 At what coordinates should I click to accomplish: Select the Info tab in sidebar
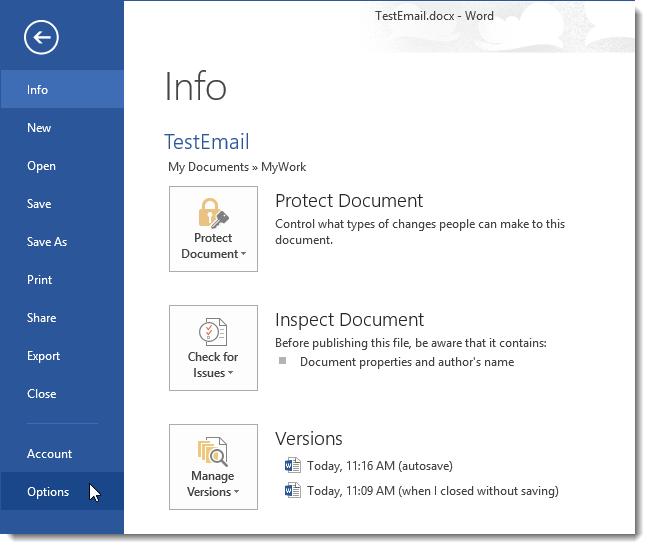(62, 90)
